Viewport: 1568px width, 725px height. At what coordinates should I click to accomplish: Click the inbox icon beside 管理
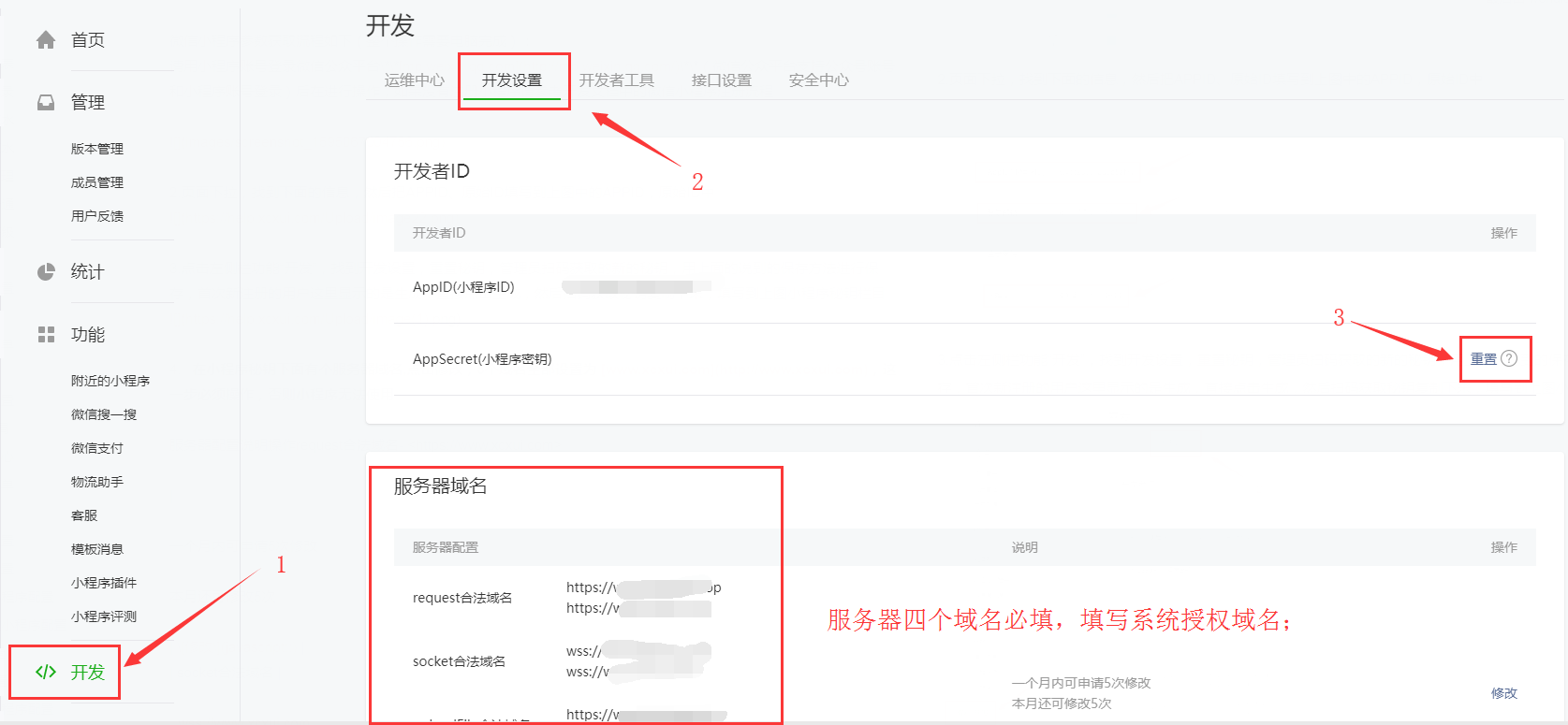tap(46, 103)
